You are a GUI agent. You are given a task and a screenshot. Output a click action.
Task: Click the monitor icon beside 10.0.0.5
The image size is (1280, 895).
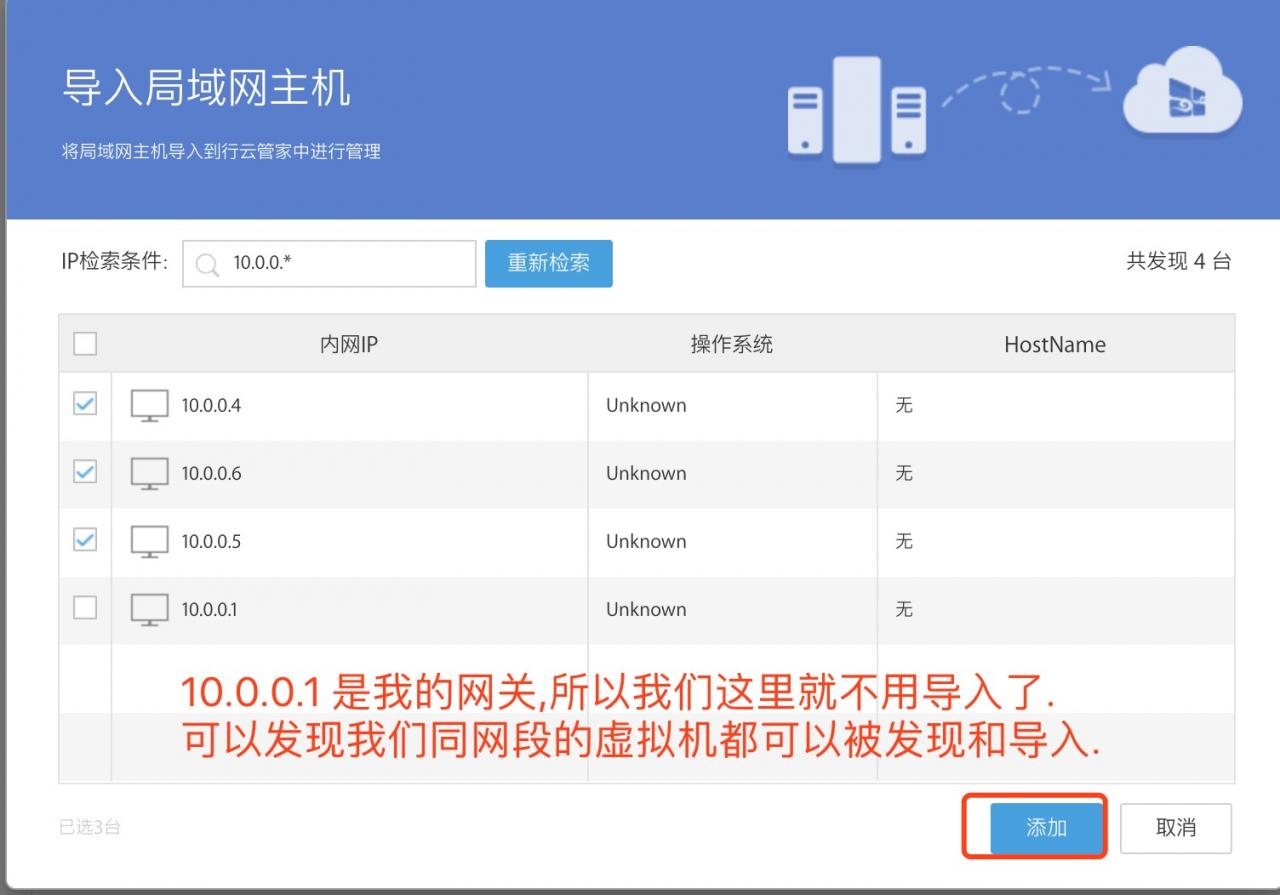click(149, 542)
